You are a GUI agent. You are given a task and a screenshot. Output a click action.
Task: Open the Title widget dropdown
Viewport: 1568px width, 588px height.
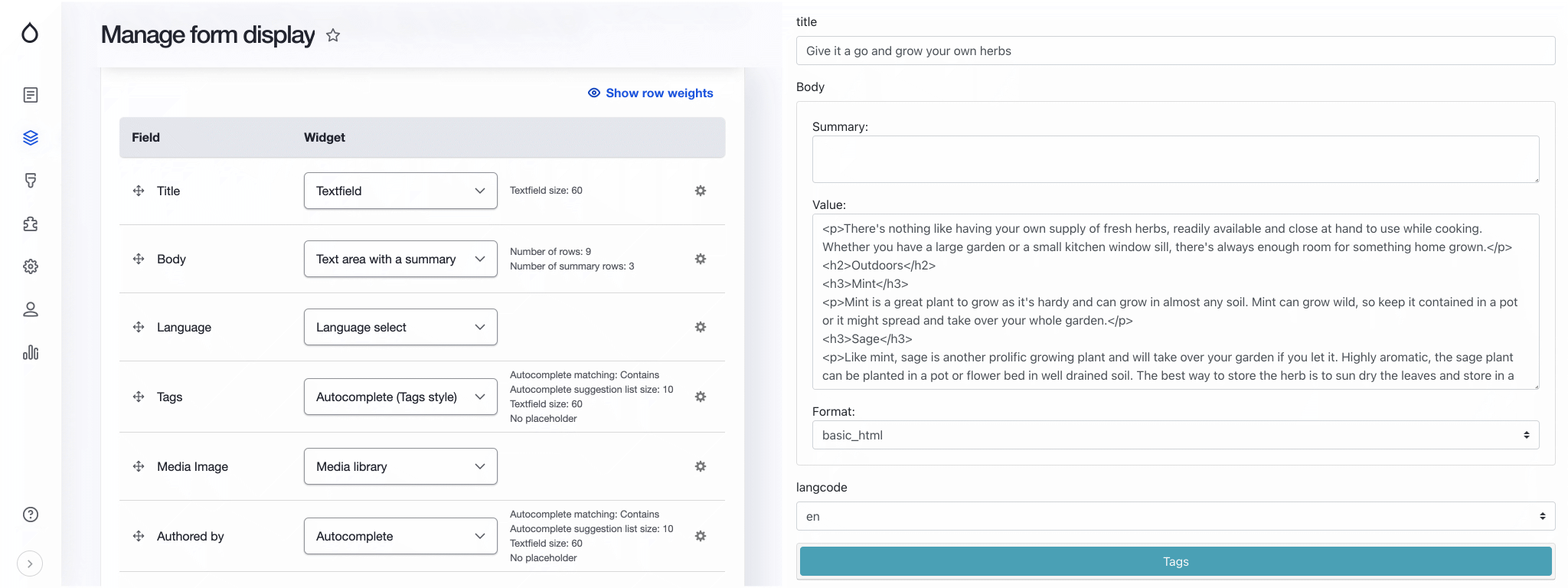click(400, 191)
